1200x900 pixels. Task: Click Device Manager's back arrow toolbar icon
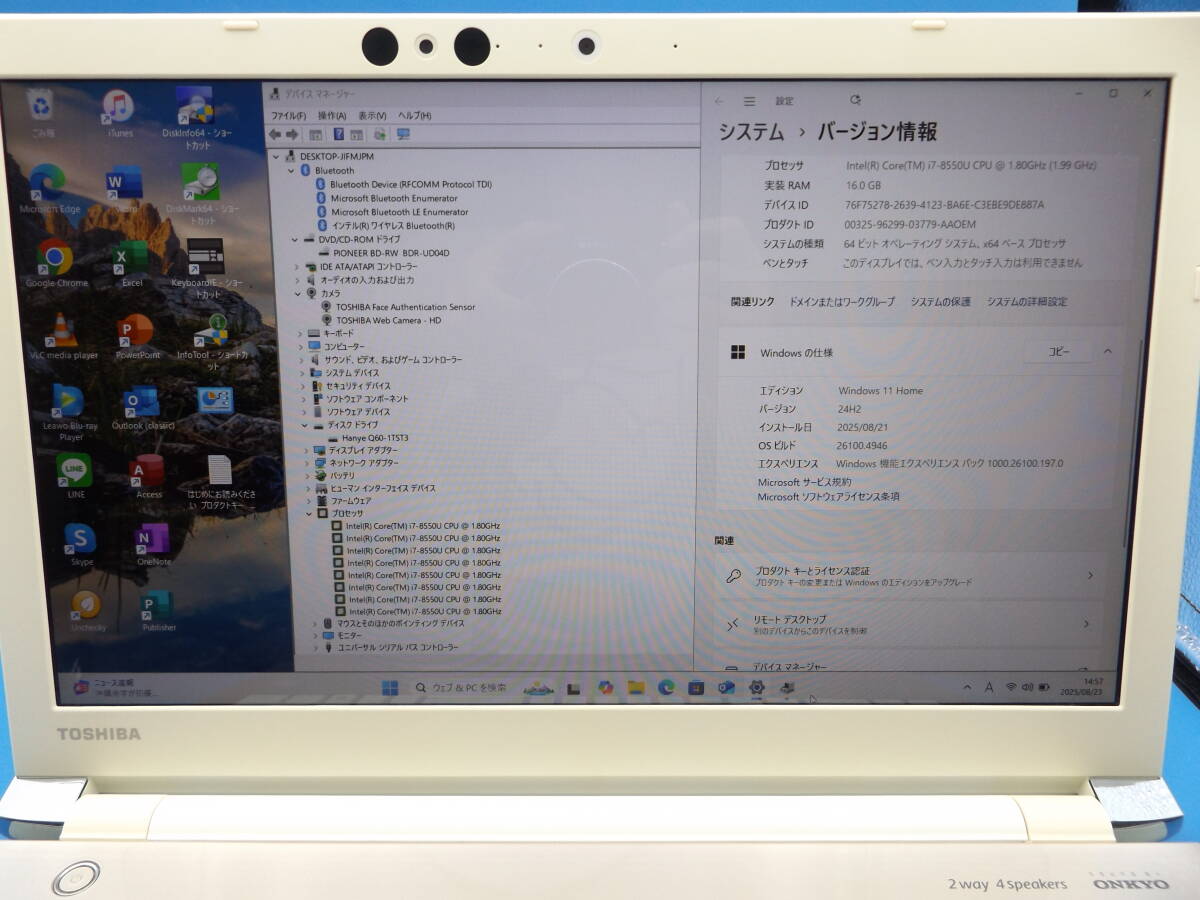click(275, 134)
